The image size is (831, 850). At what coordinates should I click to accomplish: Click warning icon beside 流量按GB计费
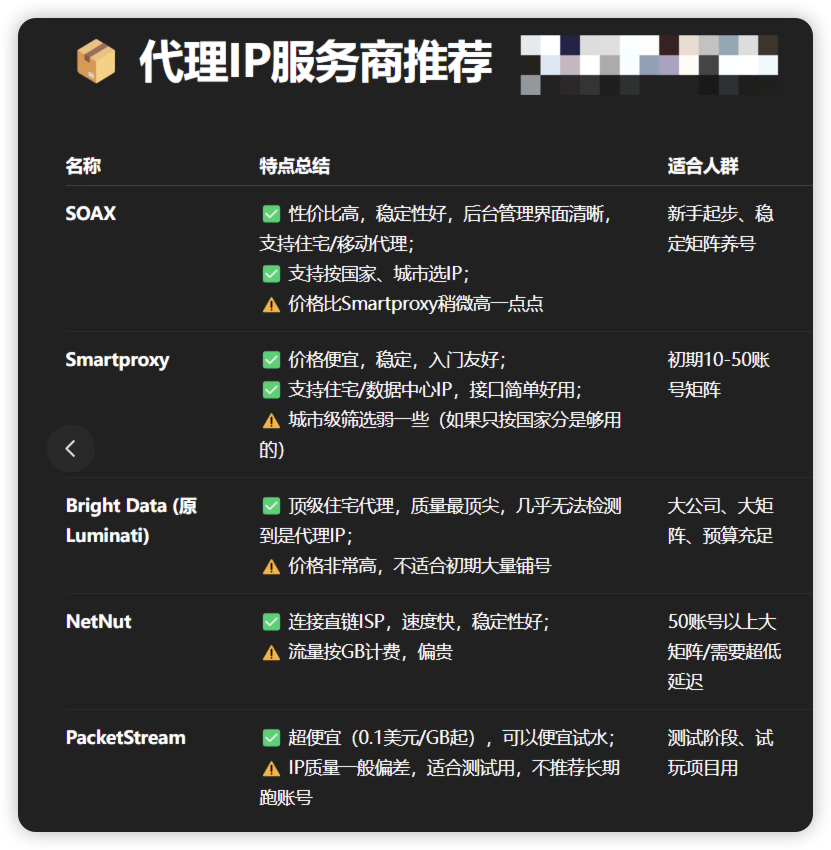point(271,653)
